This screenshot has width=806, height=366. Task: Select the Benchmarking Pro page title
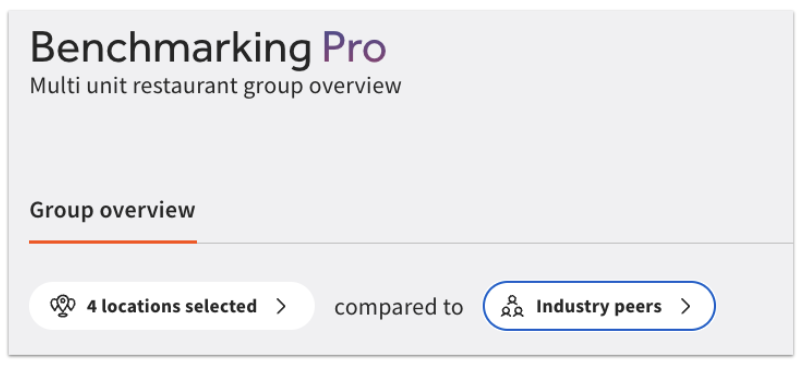[208, 48]
